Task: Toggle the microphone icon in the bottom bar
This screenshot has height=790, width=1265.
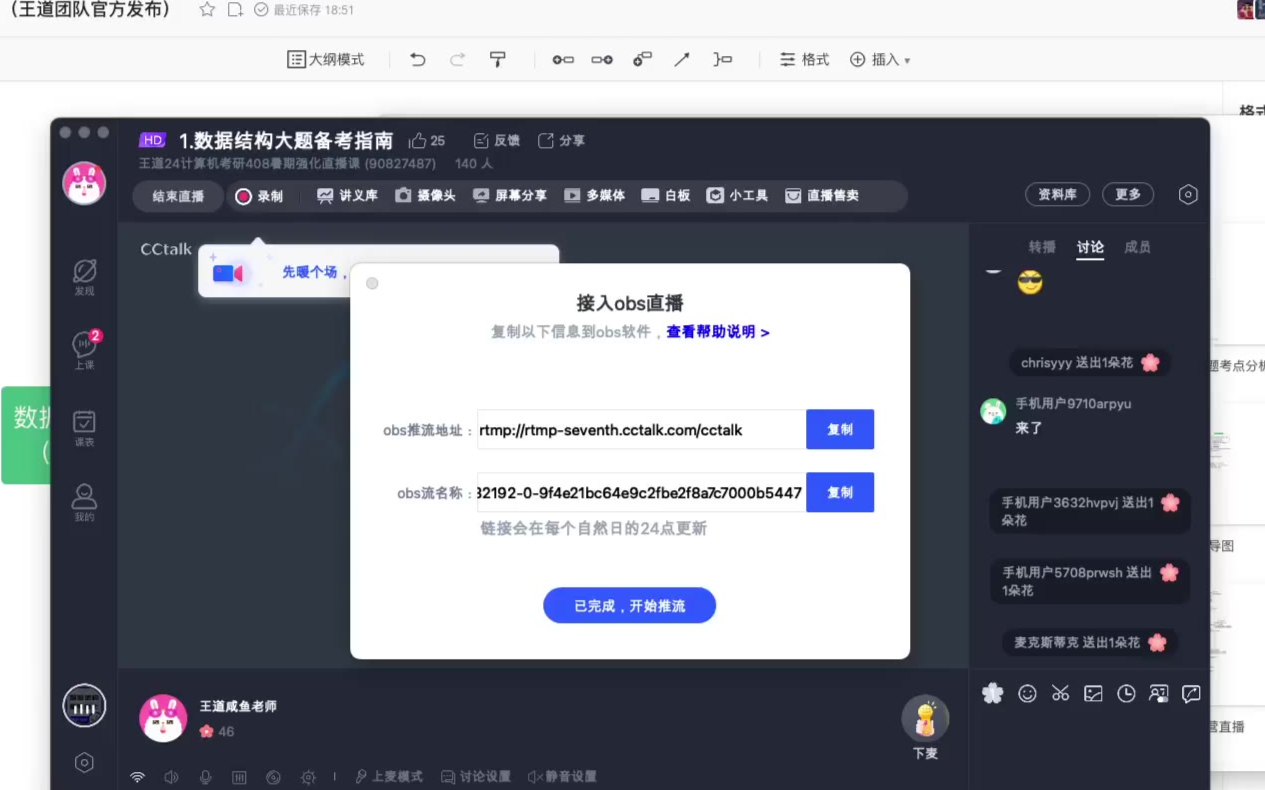Action: click(x=205, y=777)
